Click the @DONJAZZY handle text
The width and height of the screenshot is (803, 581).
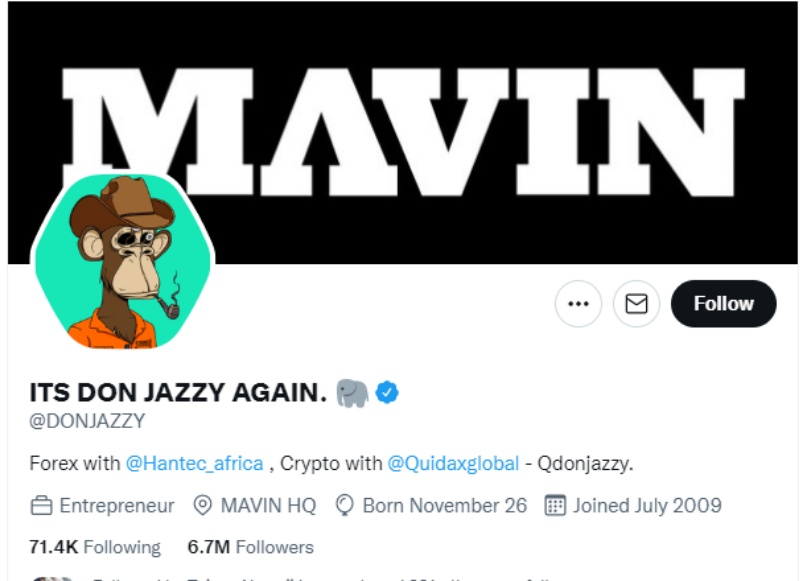click(x=87, y=421)
